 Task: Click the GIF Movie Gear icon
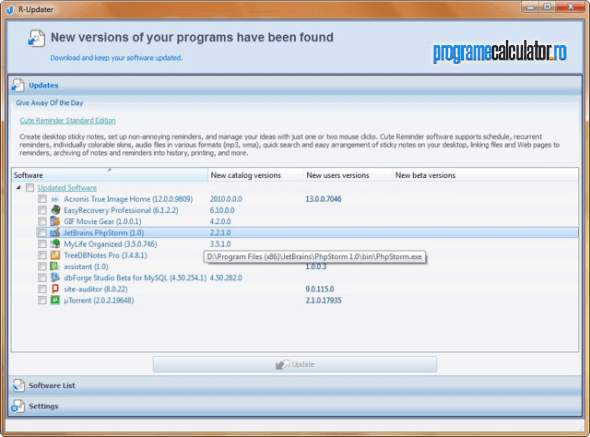coord(55,221)
